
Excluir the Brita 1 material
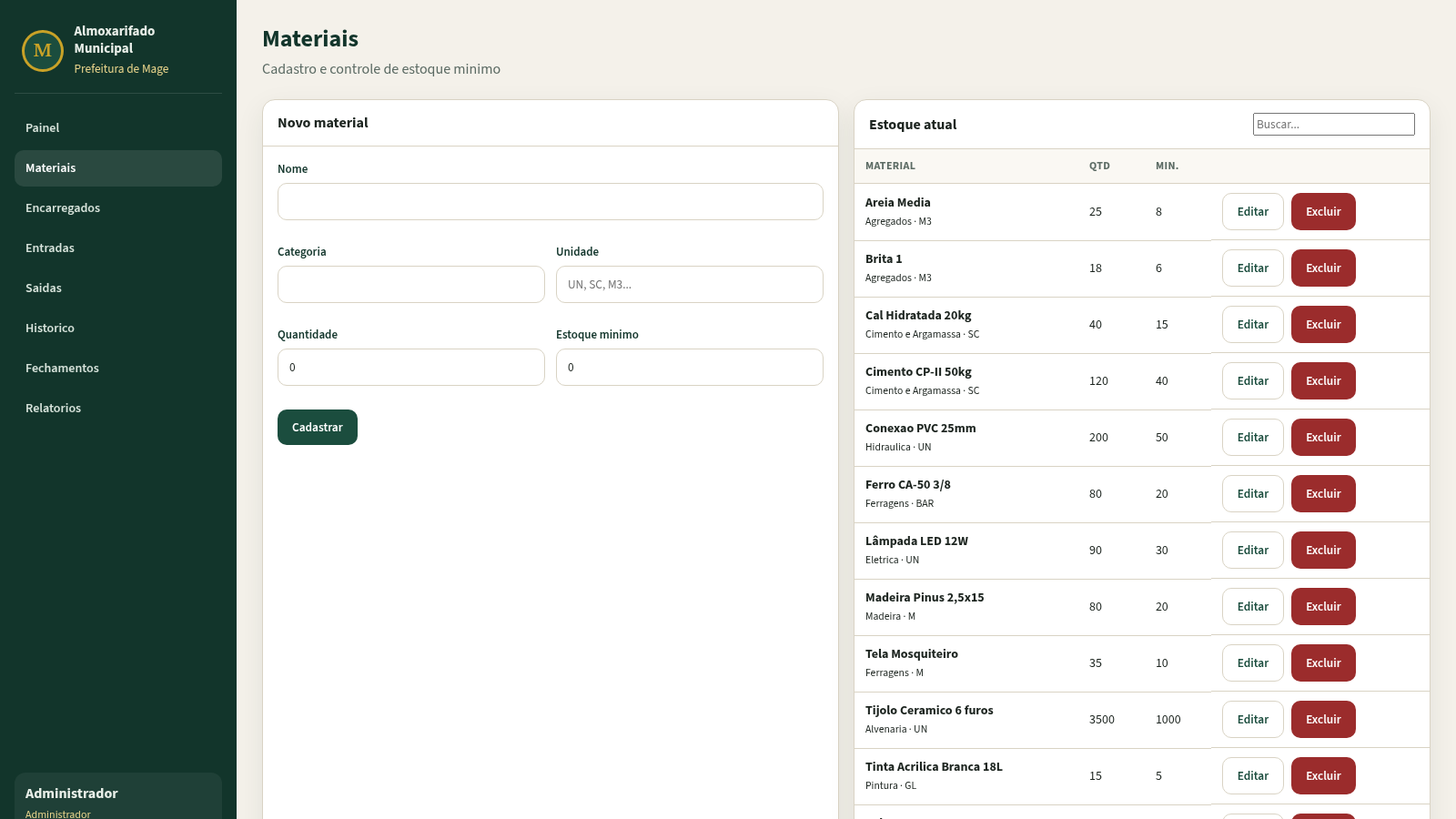point(1323,268)
